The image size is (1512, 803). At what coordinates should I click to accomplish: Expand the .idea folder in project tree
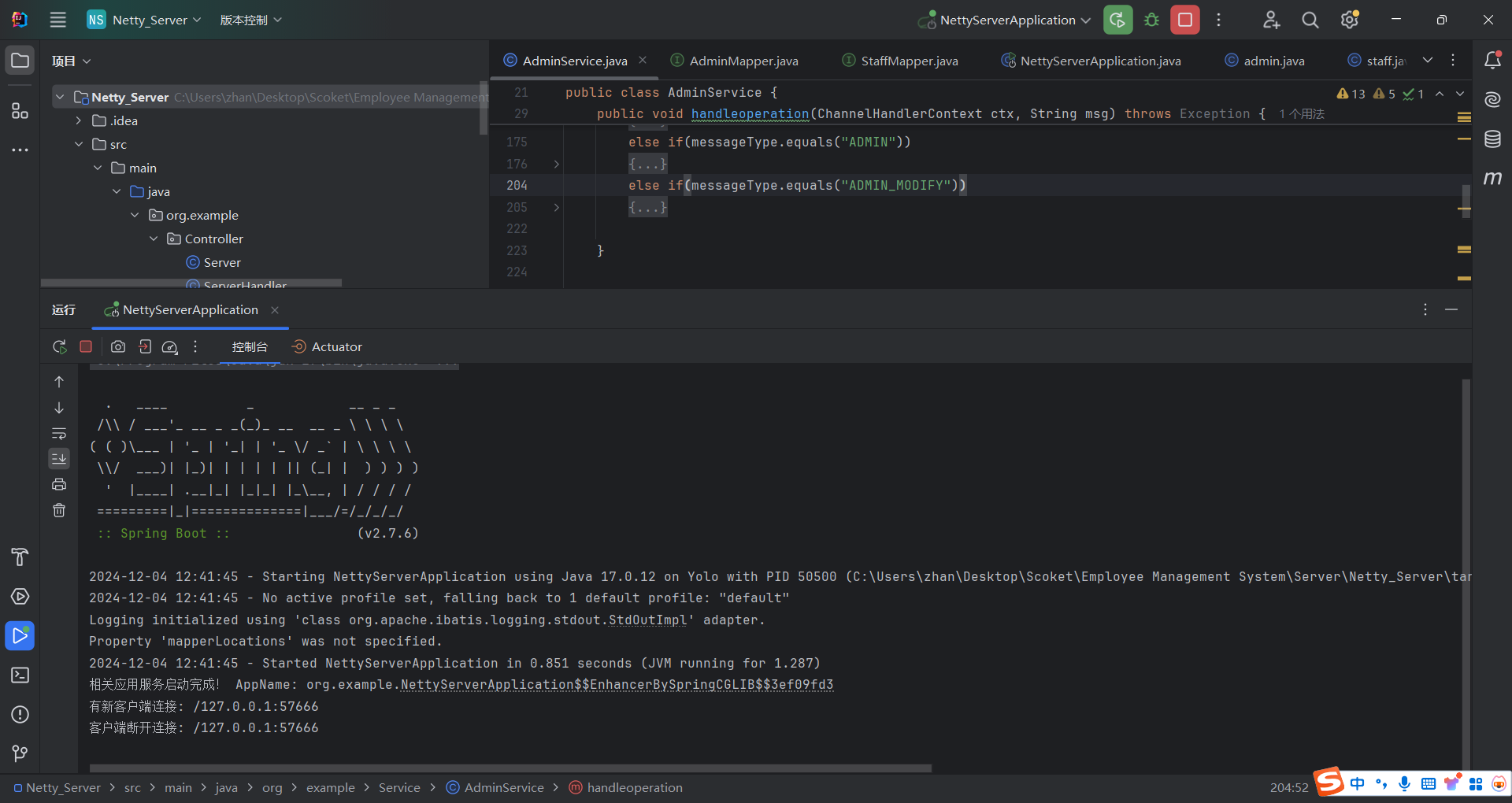click(79, 120)
